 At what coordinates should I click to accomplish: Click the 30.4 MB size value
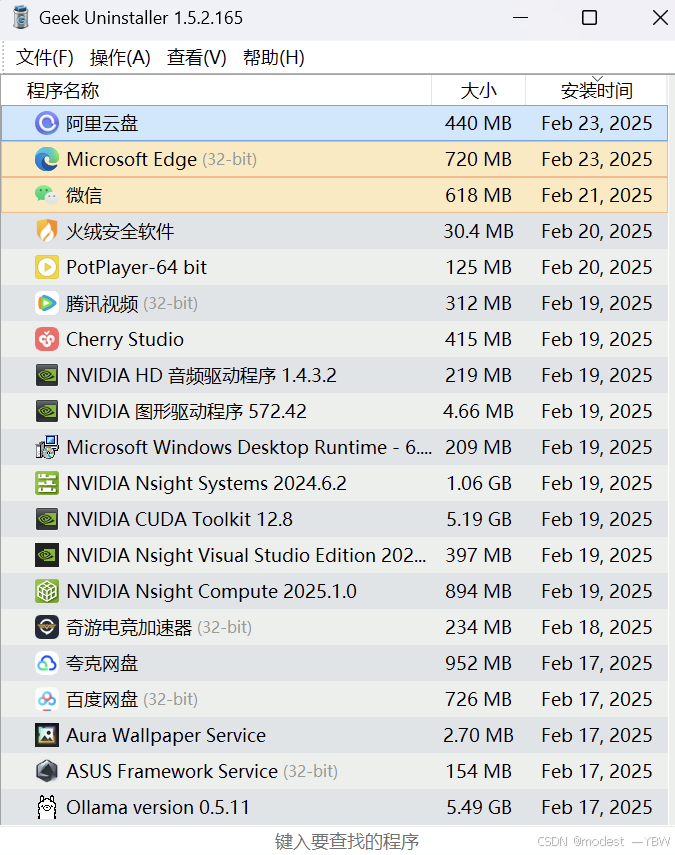tap(478, 231)
